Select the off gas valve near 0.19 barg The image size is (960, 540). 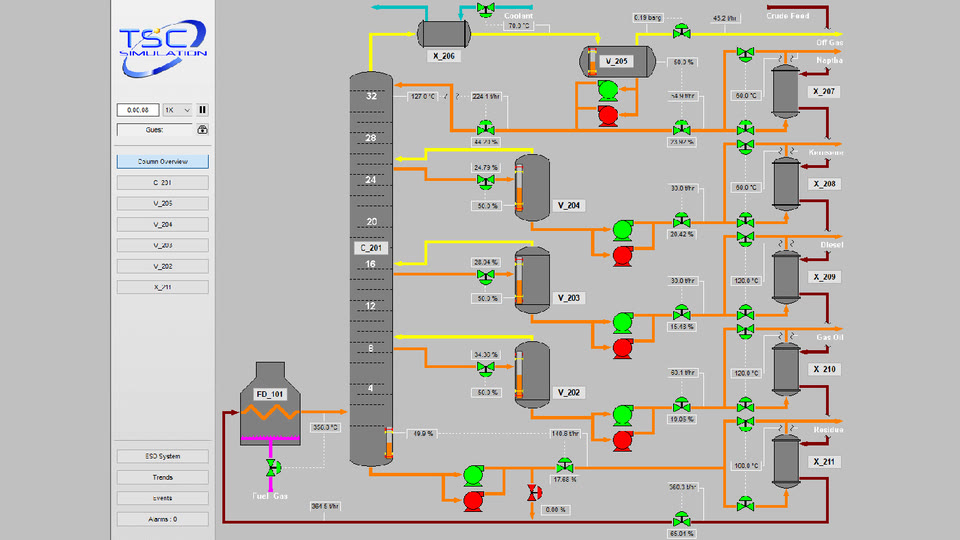[681, 31]
